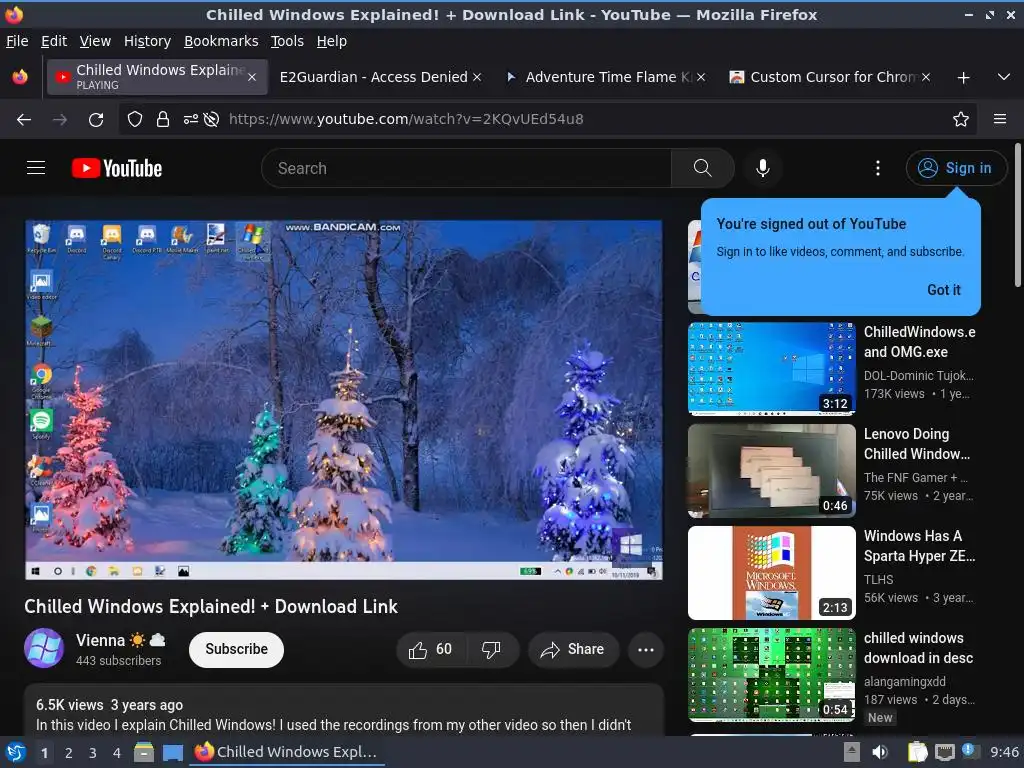Screen dimensions: 1024x768
Task: Dismiss the popup with Got it
Action: [944, 289]
